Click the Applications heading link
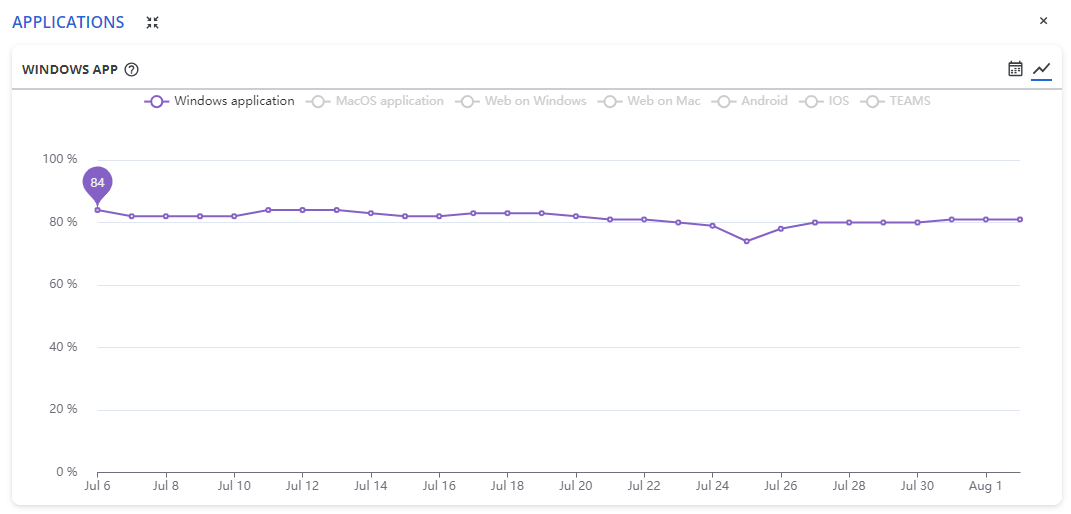This screenshot has width=1071, height=514. [68, 22]
